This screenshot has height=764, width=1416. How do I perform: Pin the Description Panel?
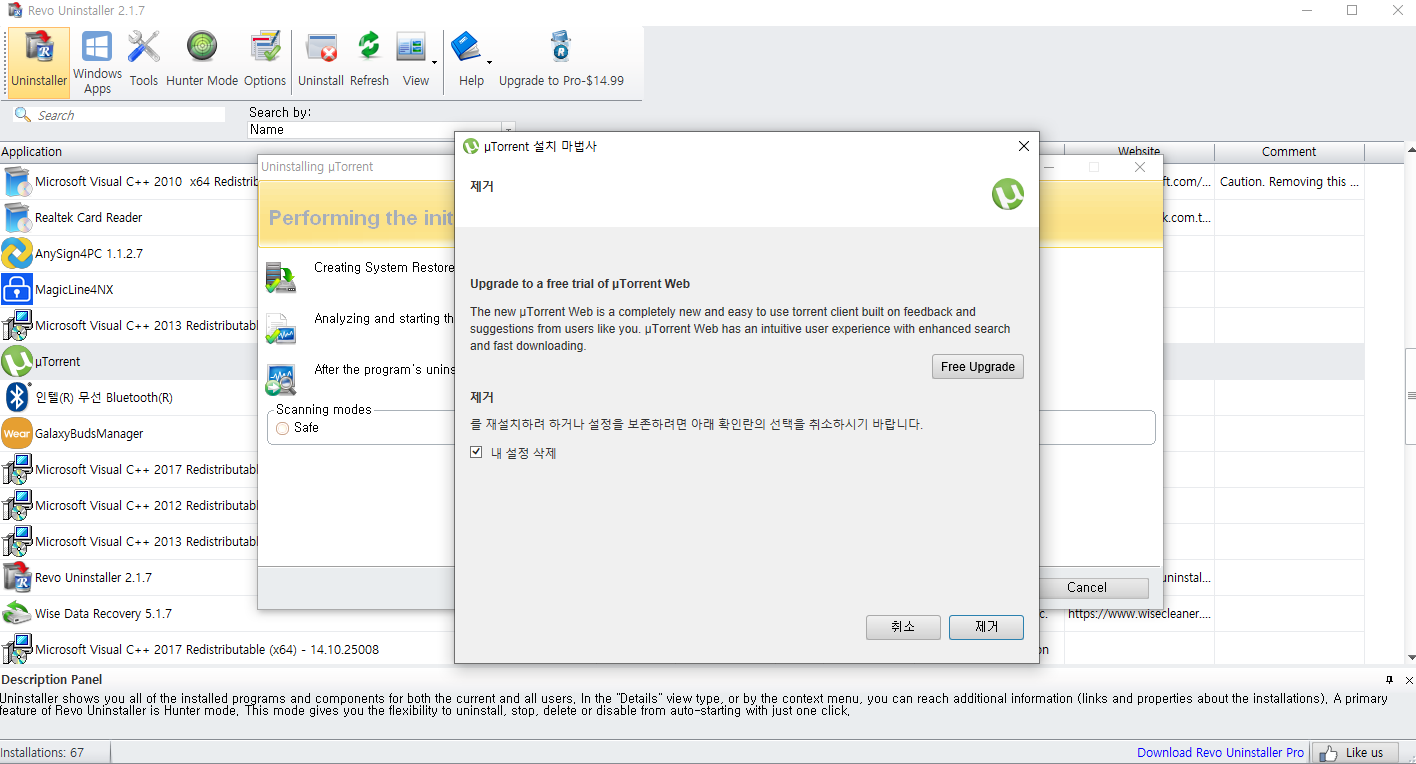1389,680
